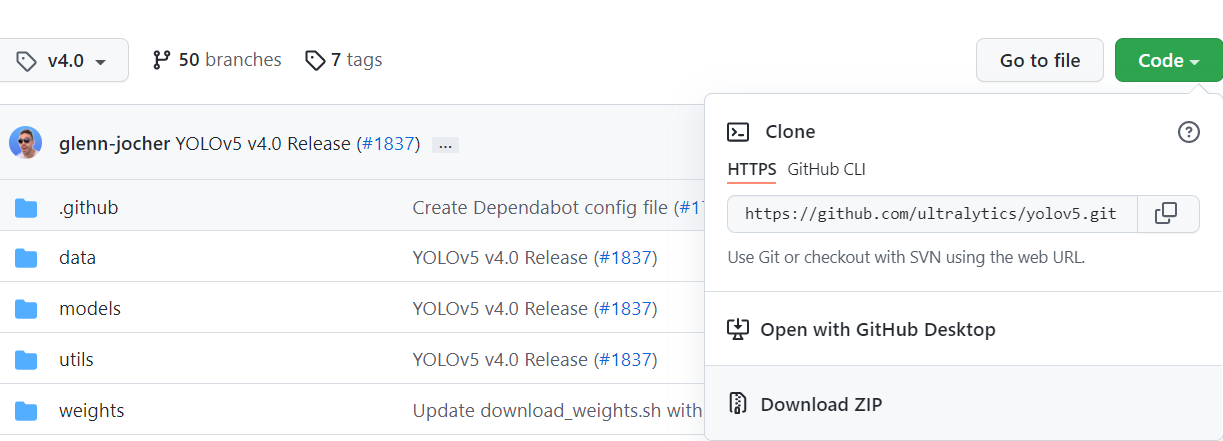Open glenn-jocher's avatar image
Image resolution: width=1223 pixels, height=441 pixels.
pyautogui.click(x=26, y=143)
